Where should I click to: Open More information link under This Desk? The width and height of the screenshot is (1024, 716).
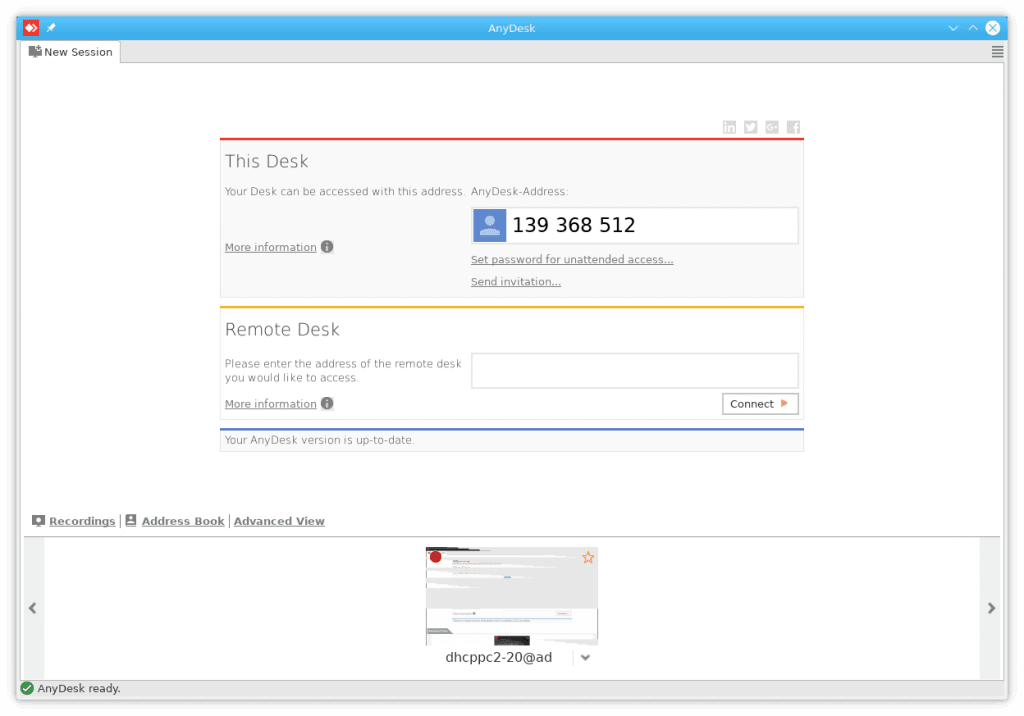click(x=270, y=247)
